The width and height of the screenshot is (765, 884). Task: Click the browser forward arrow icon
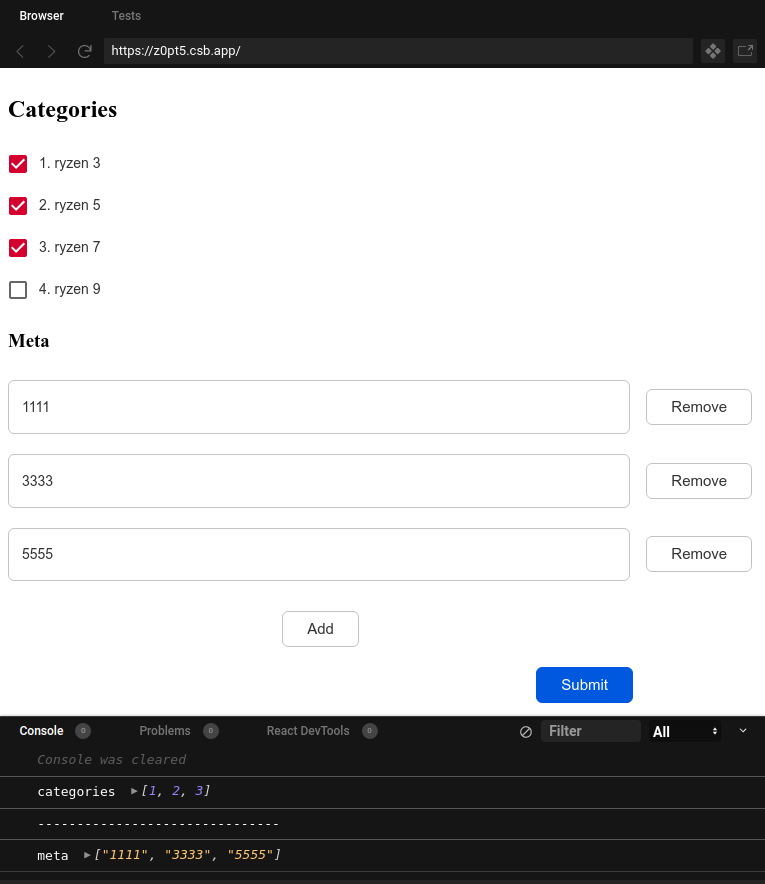[52, 51]
